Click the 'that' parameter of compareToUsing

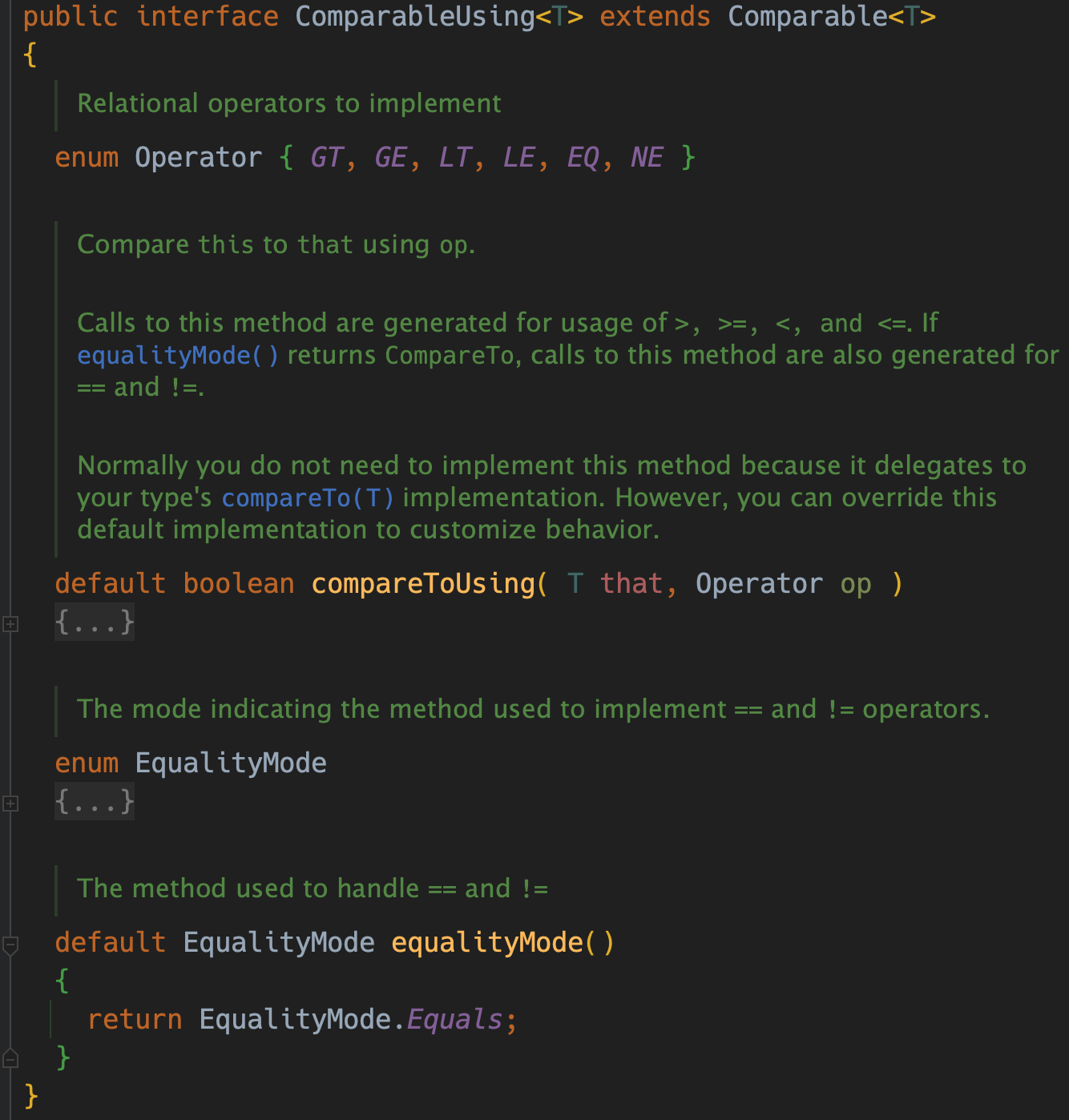pyautogui.click(x=631, y=583)
